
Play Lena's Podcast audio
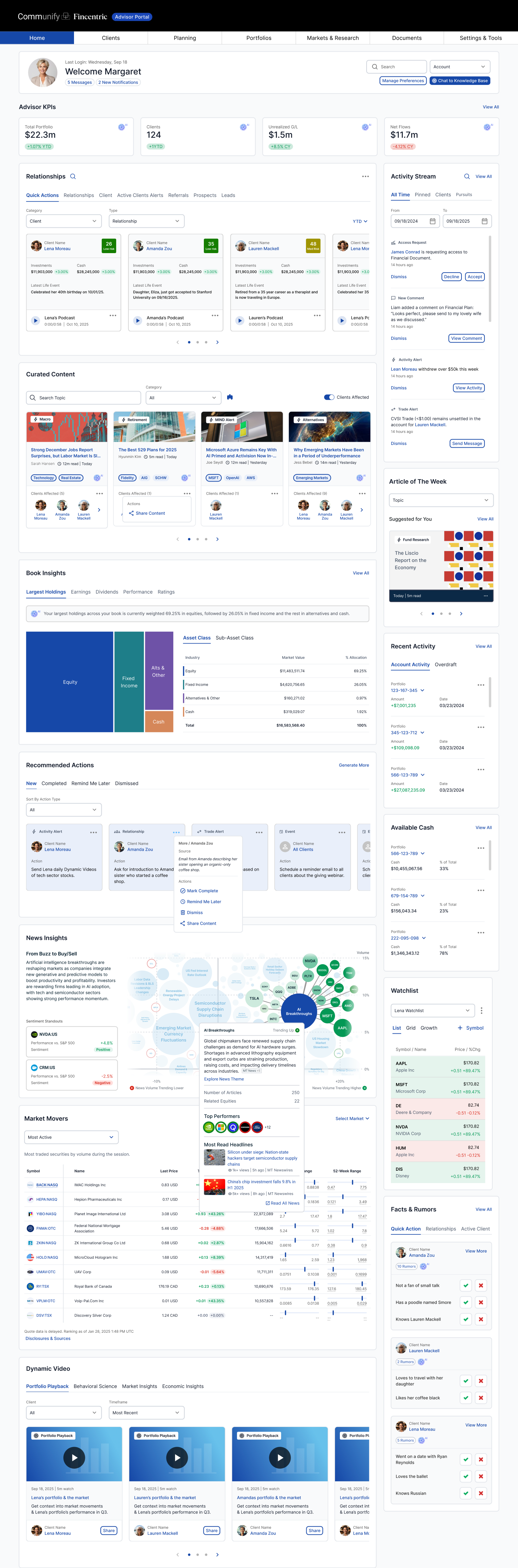tap(35, 320)
